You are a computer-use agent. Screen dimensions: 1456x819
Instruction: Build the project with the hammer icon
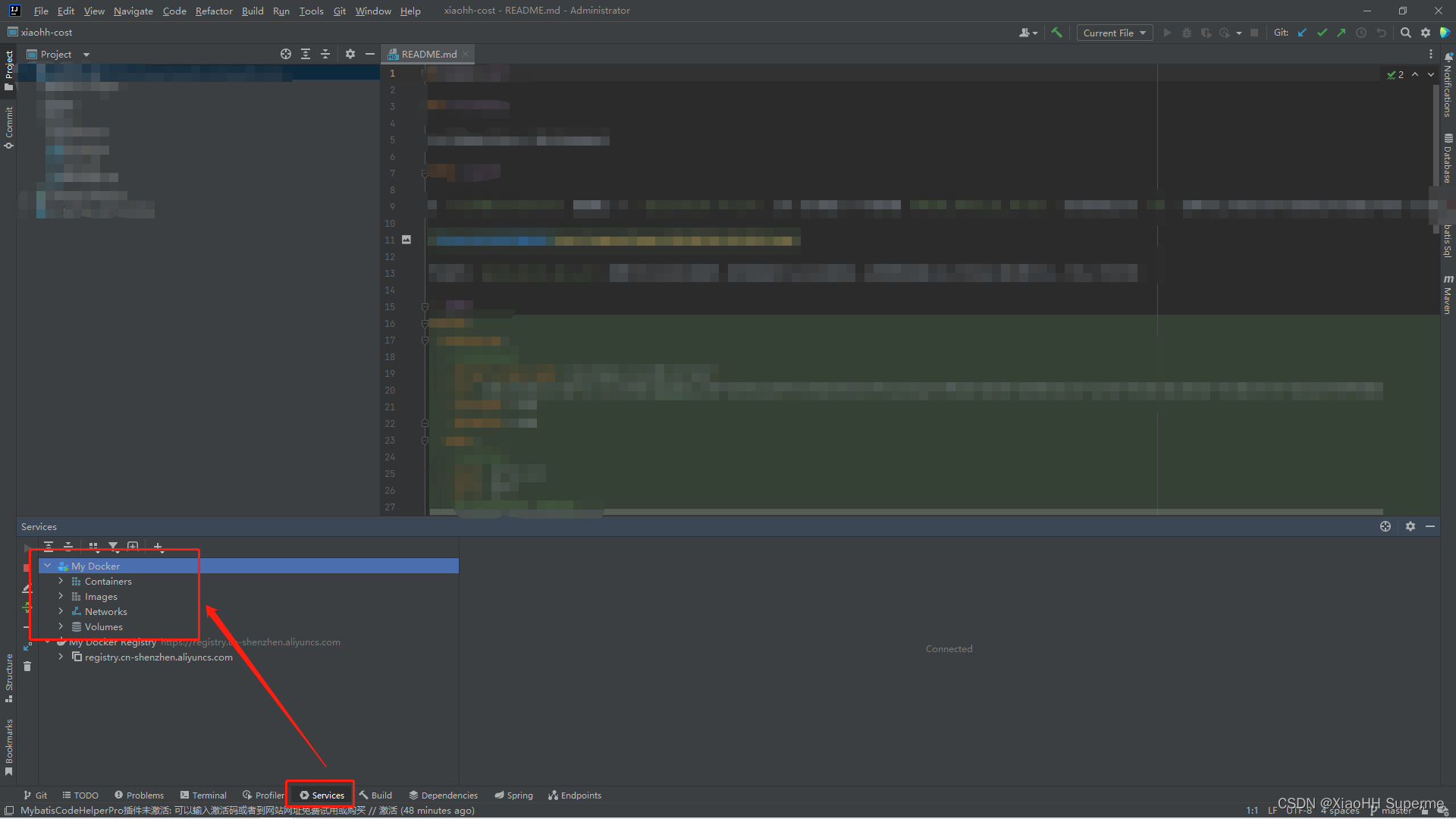click(x=1056, y=33)
